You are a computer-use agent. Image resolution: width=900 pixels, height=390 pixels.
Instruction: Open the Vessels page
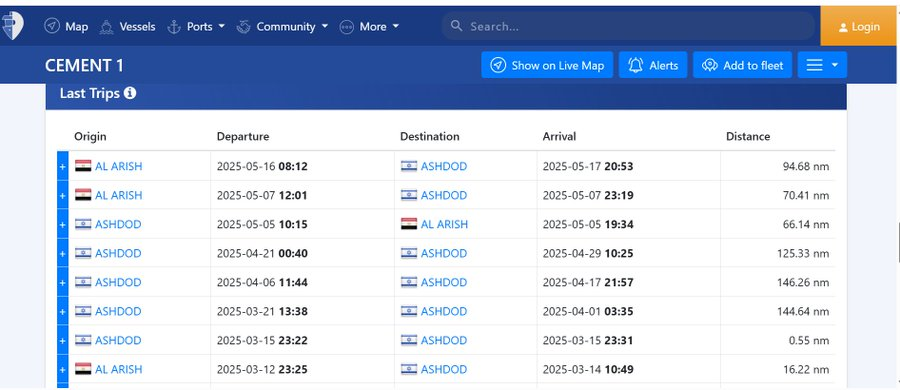click(127, 26)
